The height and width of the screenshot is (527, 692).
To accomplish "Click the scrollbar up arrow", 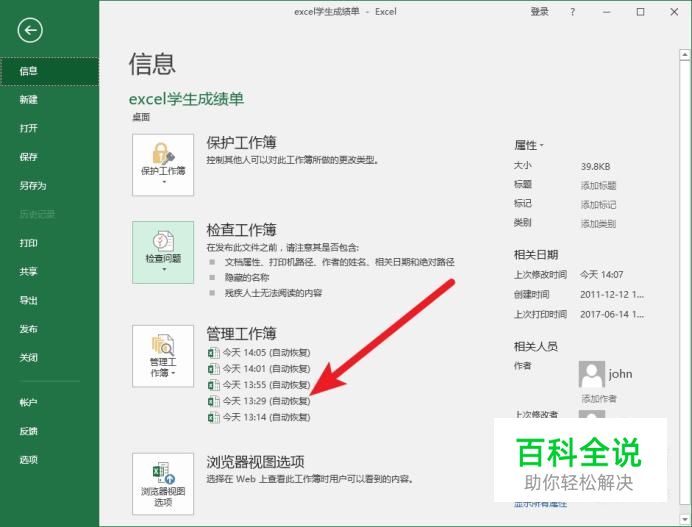I will click(684, 55).
